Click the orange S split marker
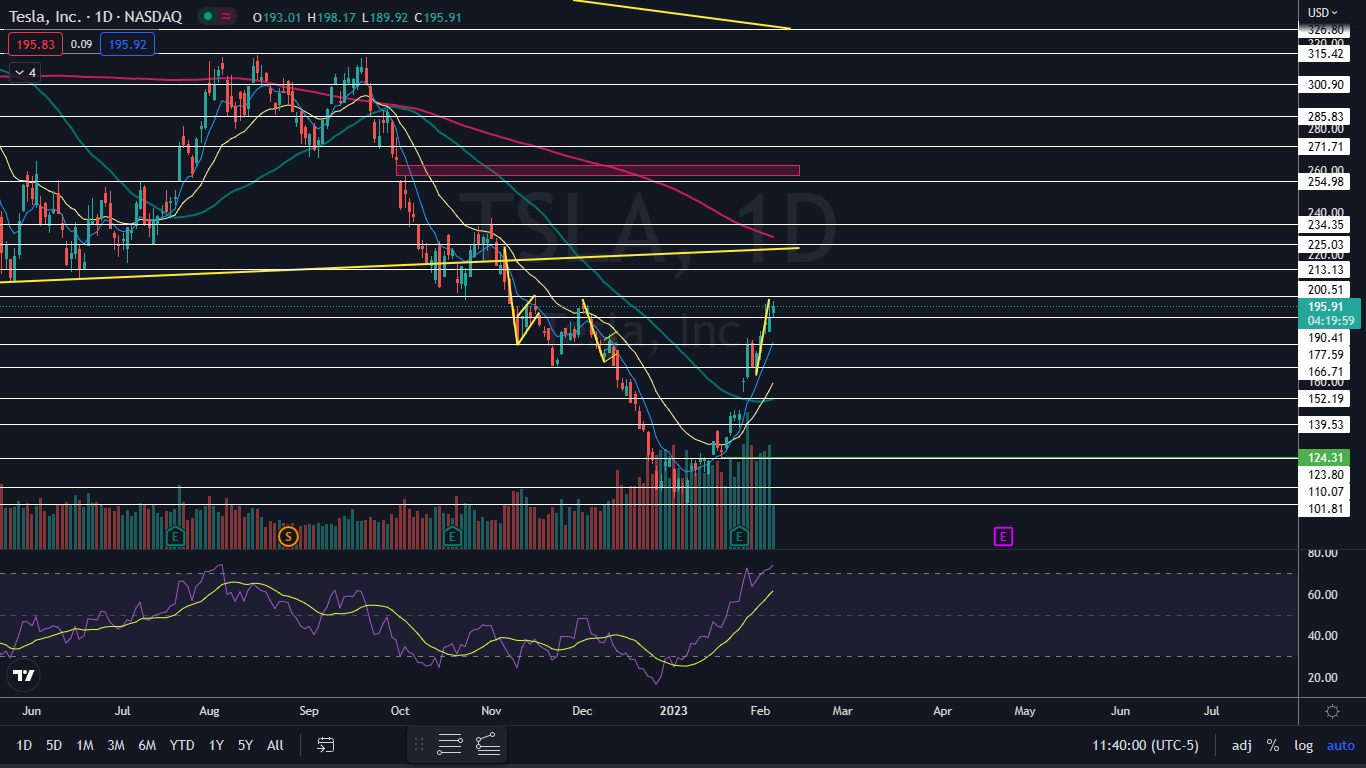The height and width of the screenshot is (768, 1366). [288, 537]
